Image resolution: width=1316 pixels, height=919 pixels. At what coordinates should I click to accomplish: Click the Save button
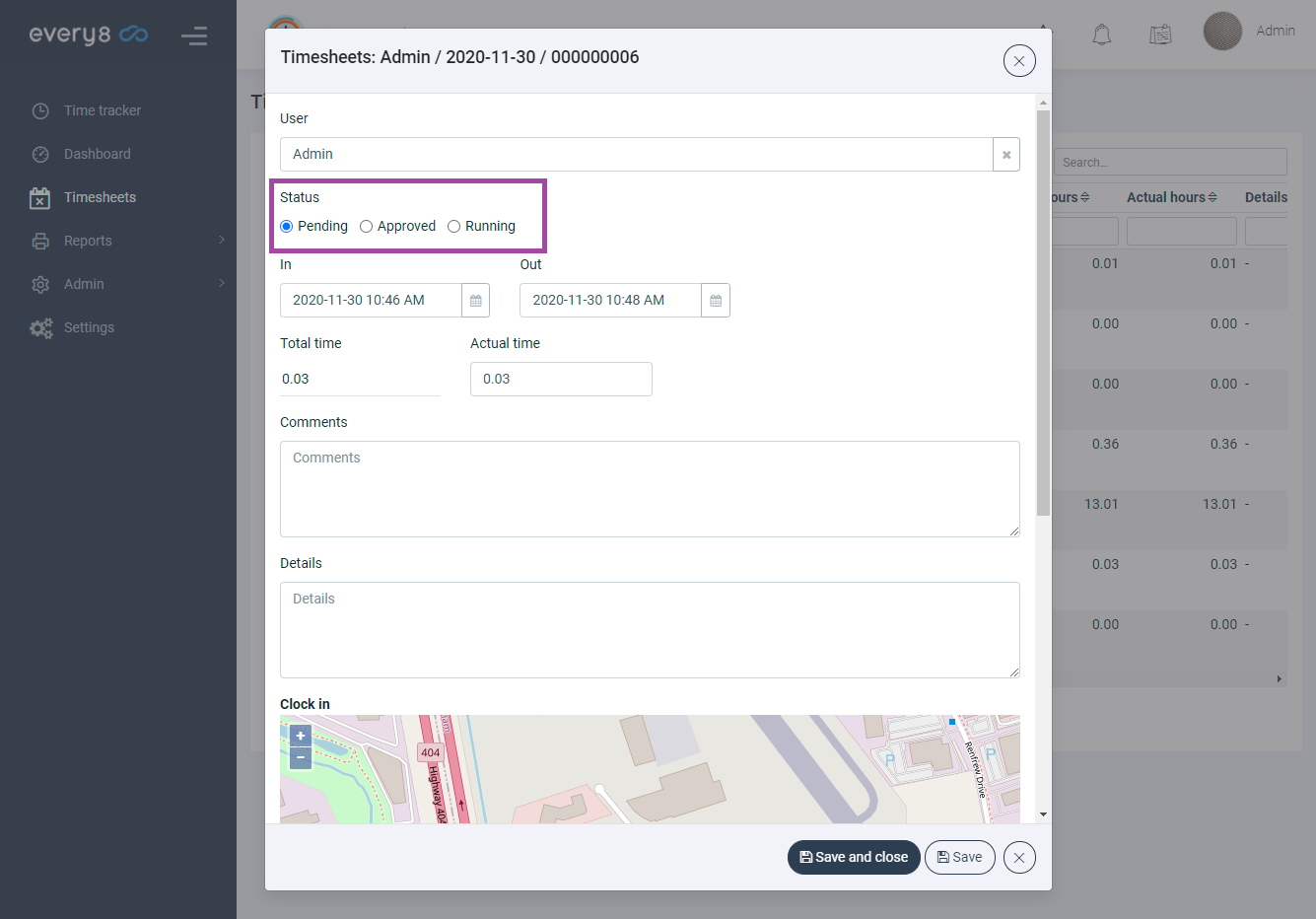click(959, 858)
